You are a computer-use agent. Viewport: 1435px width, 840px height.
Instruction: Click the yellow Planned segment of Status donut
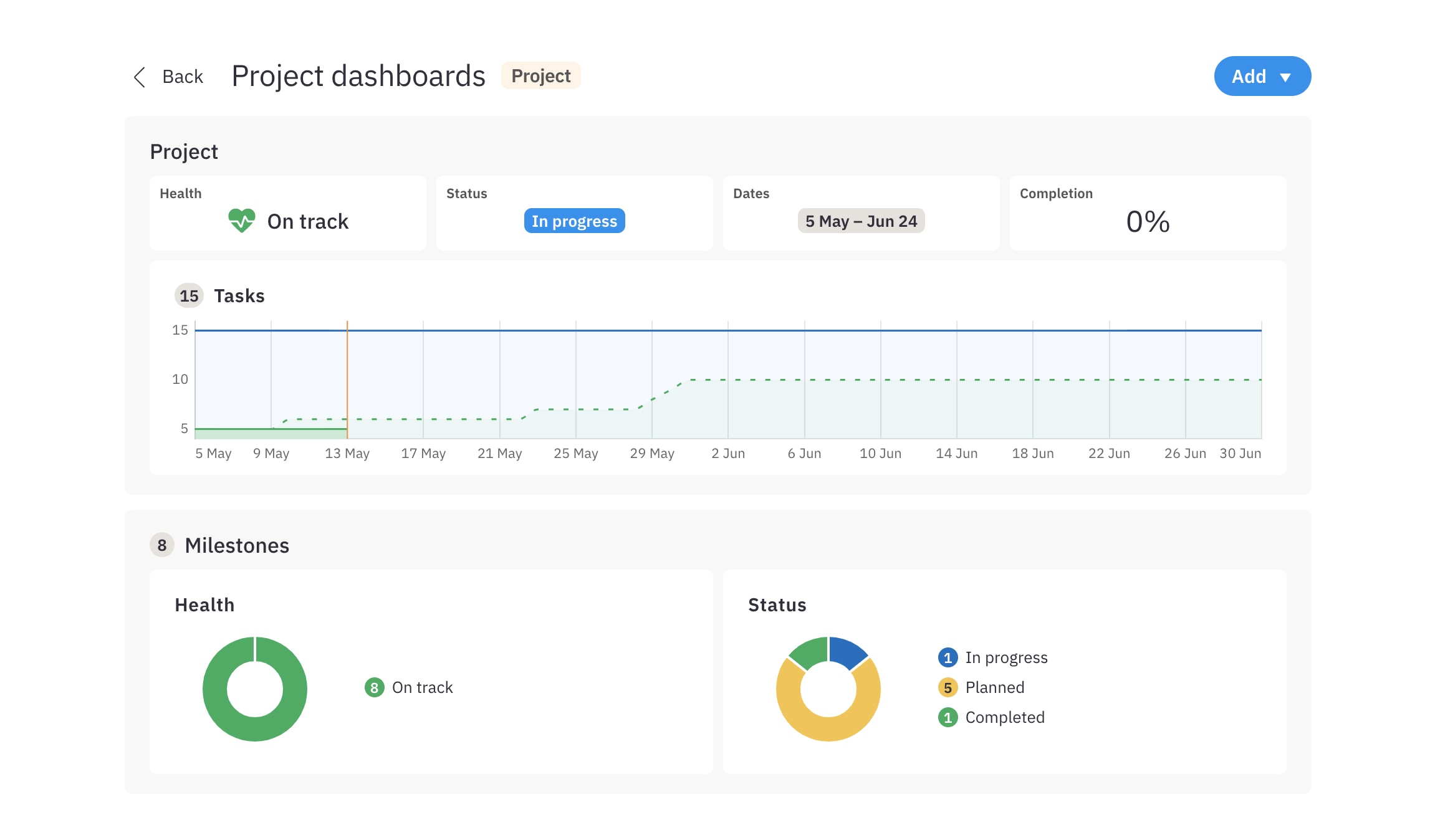pyautogui.click(x=828, y=728)
